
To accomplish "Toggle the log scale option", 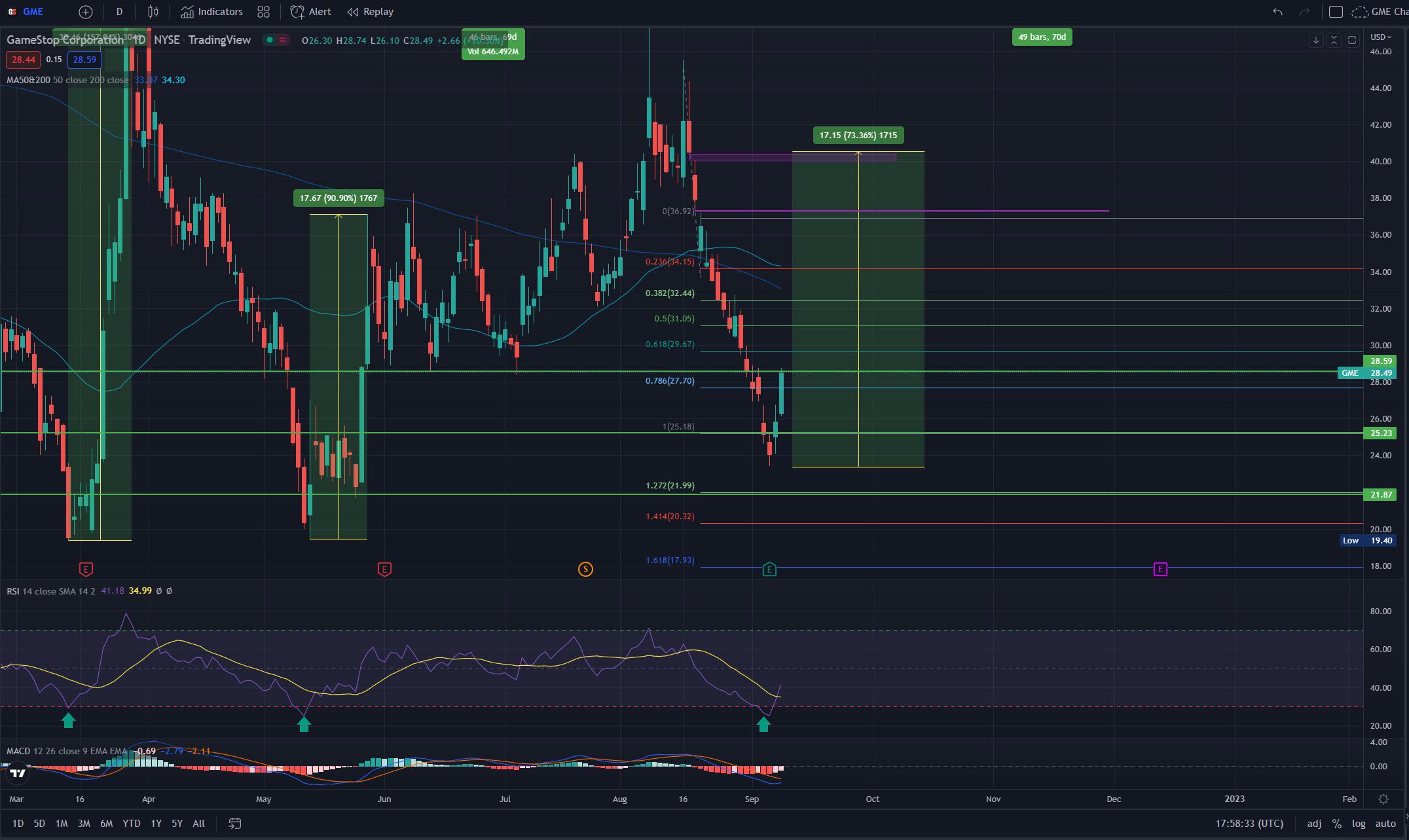I will [1359, 824].
